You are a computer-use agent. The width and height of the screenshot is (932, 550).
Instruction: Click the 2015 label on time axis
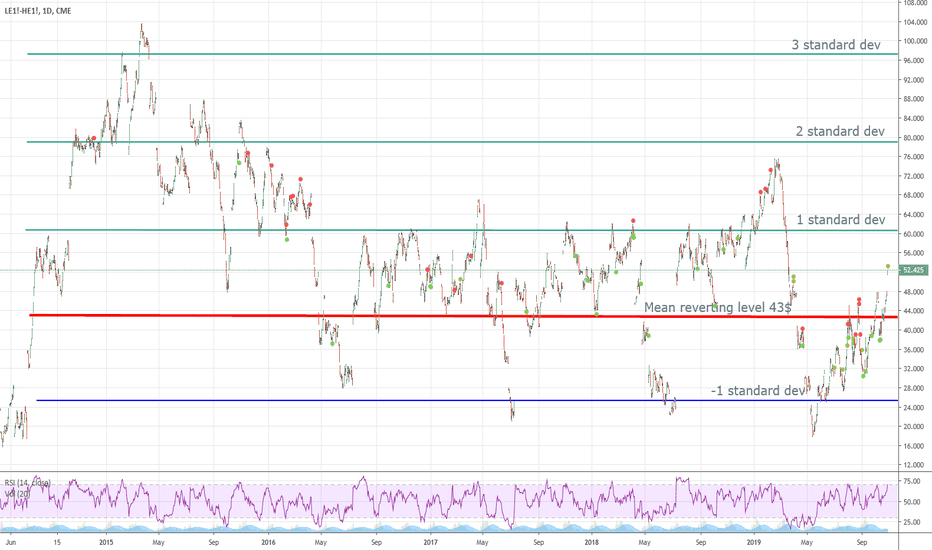pyautogui.click(x=106, y=542)
